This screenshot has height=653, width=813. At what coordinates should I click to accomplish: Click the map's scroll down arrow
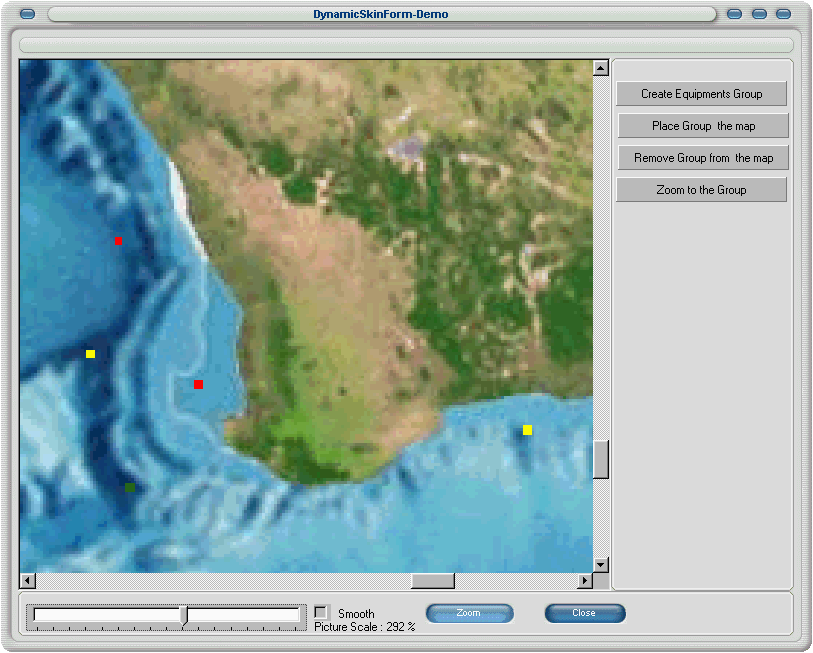(x=601, y=565)
